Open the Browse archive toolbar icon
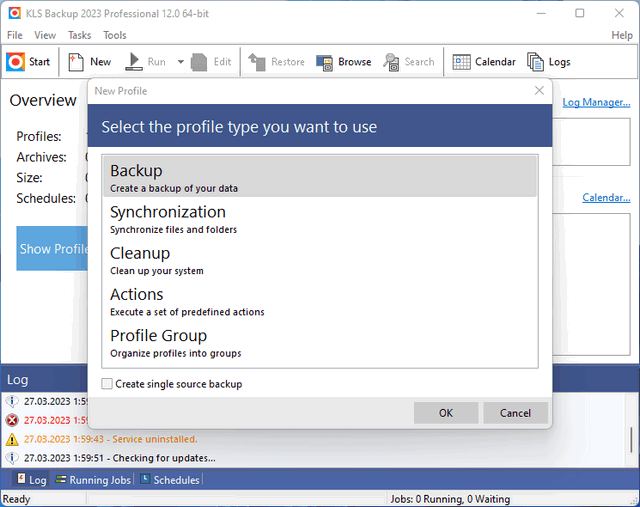Image resolution: width=640 pixels, height=507 pixels. coord(325,62)
